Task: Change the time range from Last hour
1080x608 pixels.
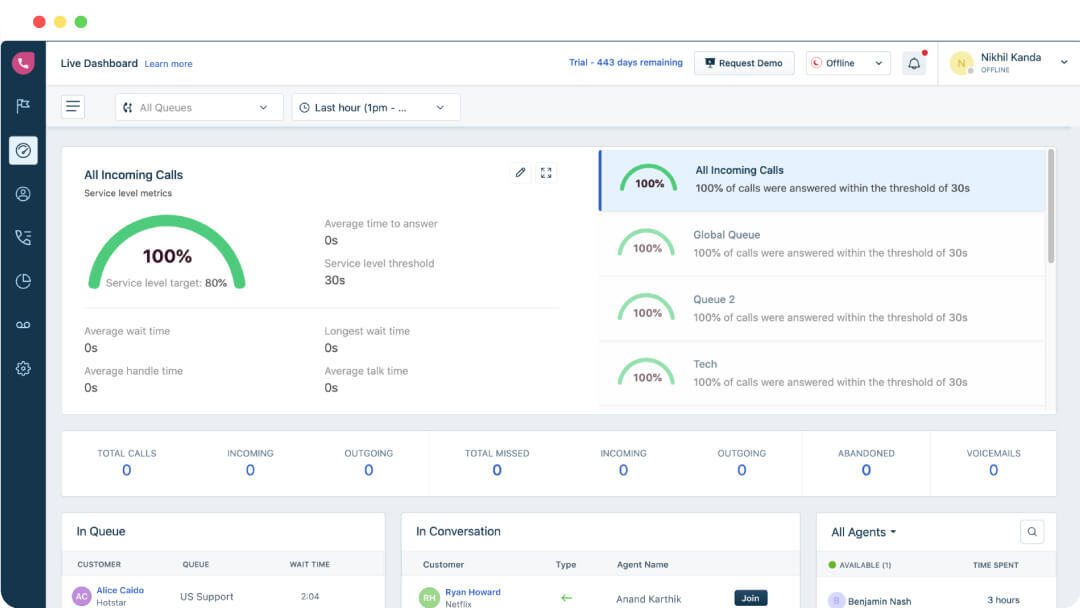Action: coord(375,107)
